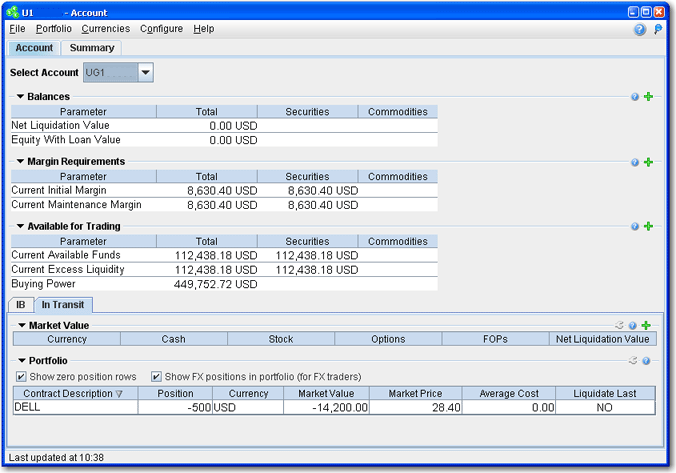The image size is (676, 473).
Task: Click the -14,200.00 market value cell
Action: pos(326,407)
